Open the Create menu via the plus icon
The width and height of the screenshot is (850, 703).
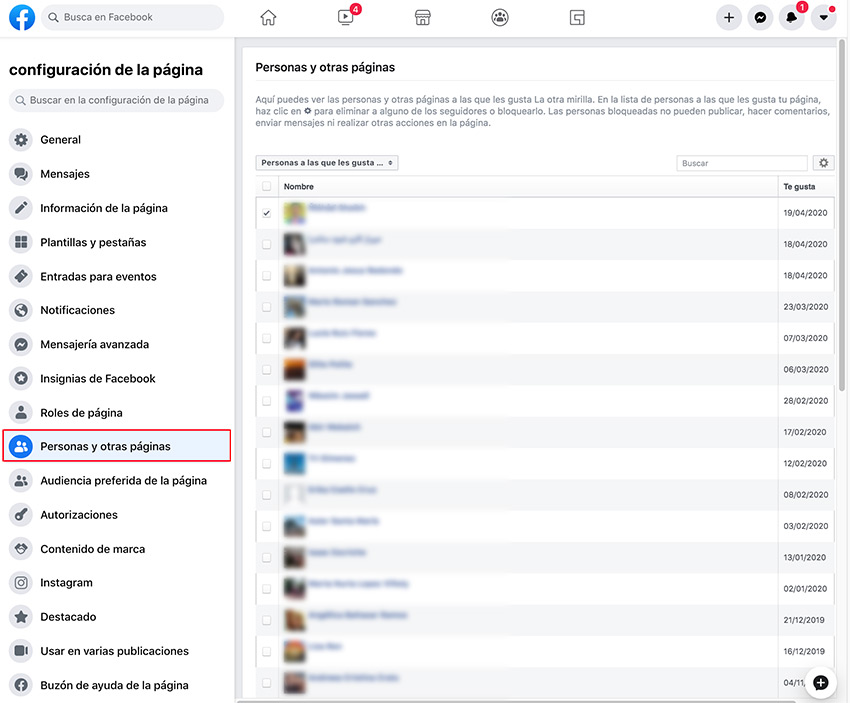728,17
